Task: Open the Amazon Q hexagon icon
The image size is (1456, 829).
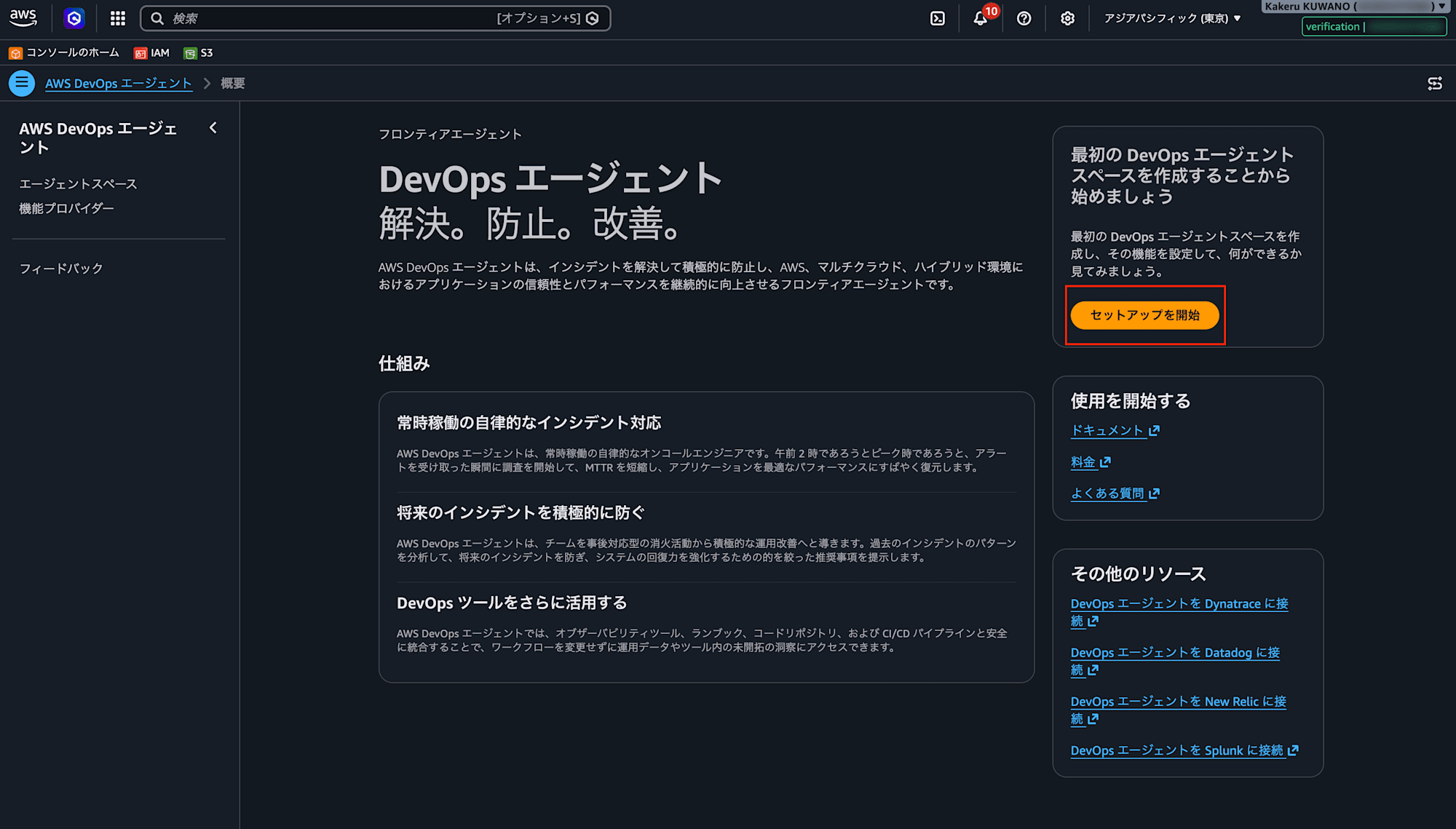Action: (74, 18)
